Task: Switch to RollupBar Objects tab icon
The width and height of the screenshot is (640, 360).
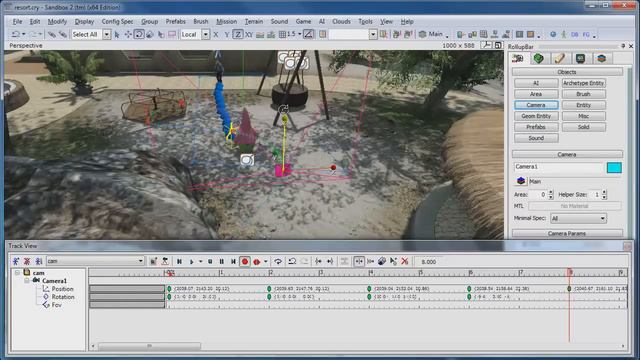Action: [x=518, y=58]
